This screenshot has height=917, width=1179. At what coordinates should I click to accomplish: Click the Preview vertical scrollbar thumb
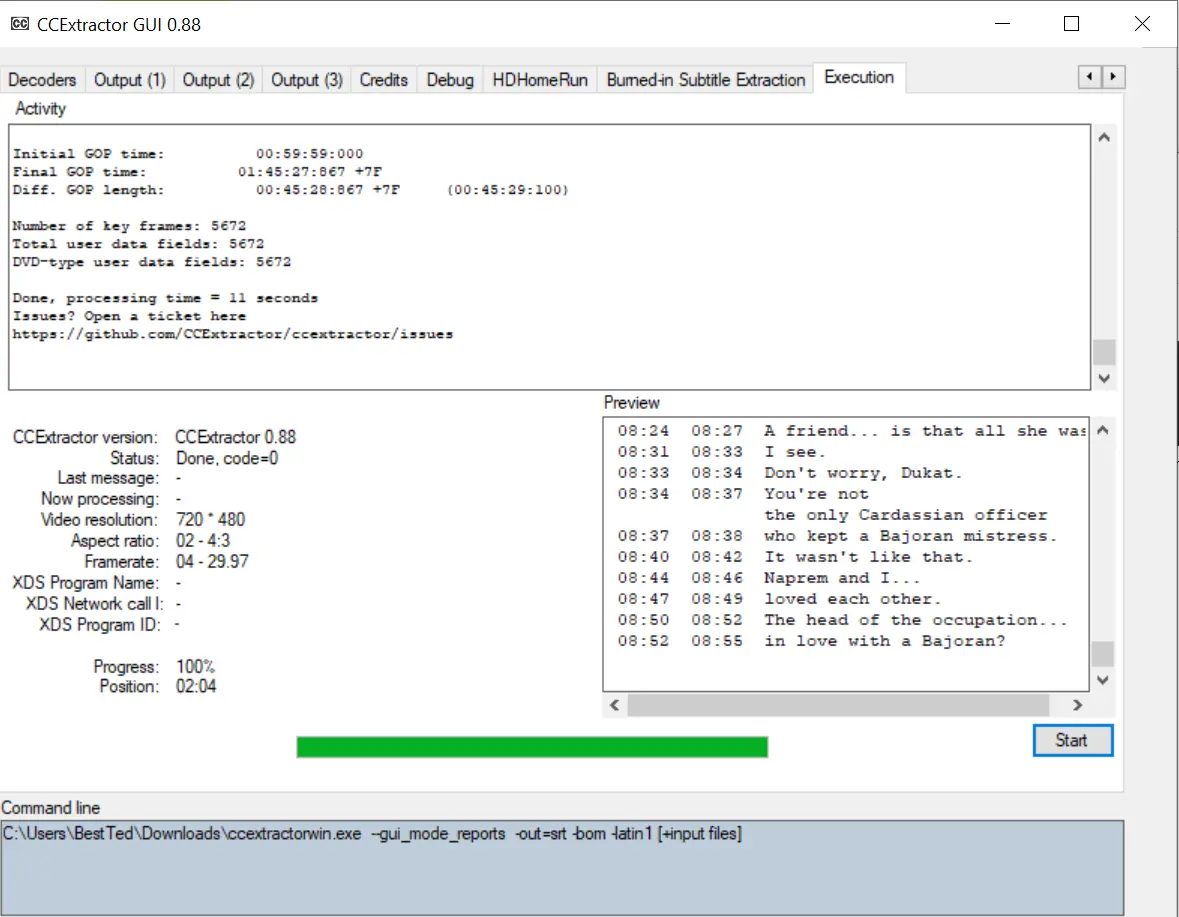(x=1102, y=654)
